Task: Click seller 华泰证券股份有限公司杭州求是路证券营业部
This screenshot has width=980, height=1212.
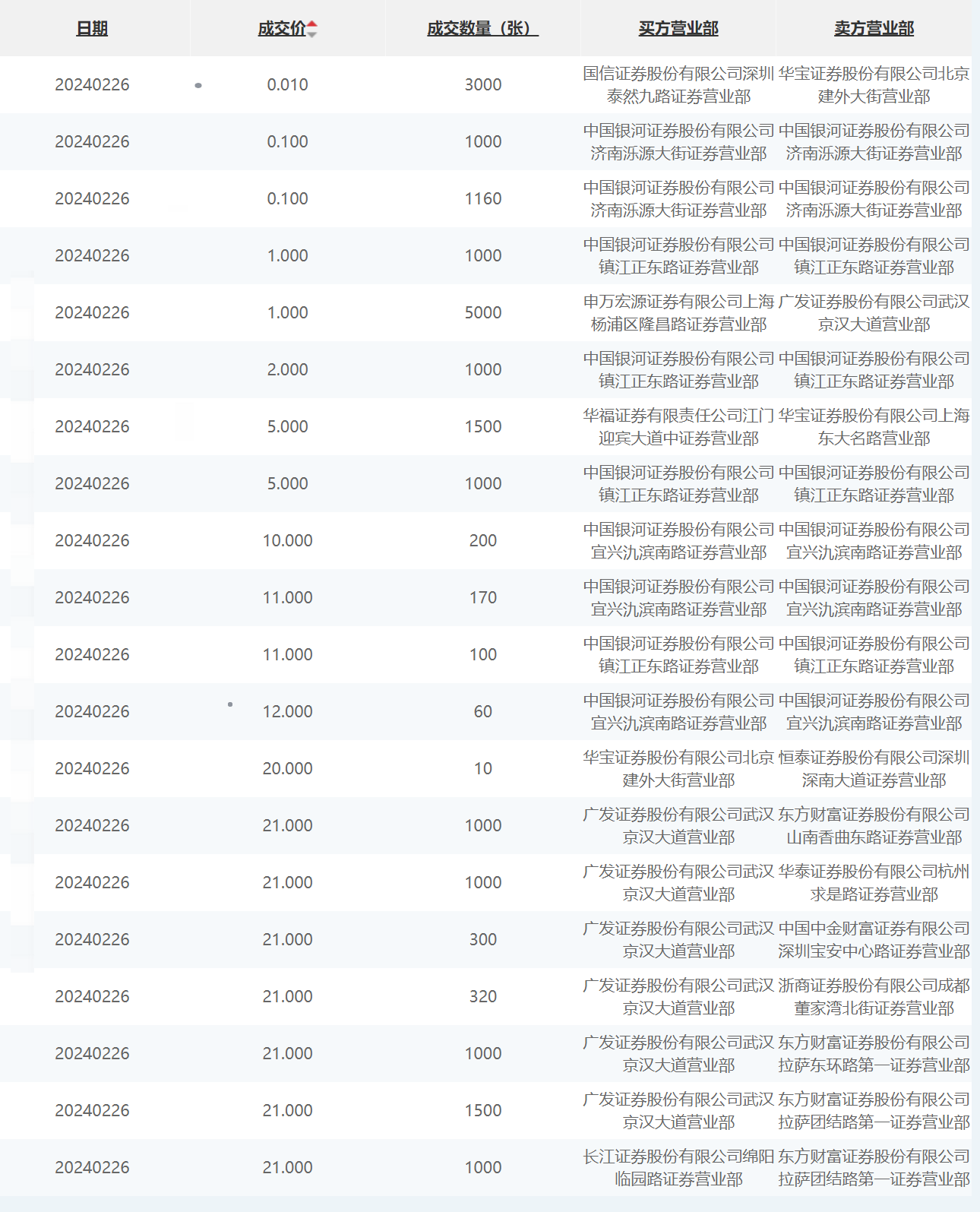Action: click(874, 883)
